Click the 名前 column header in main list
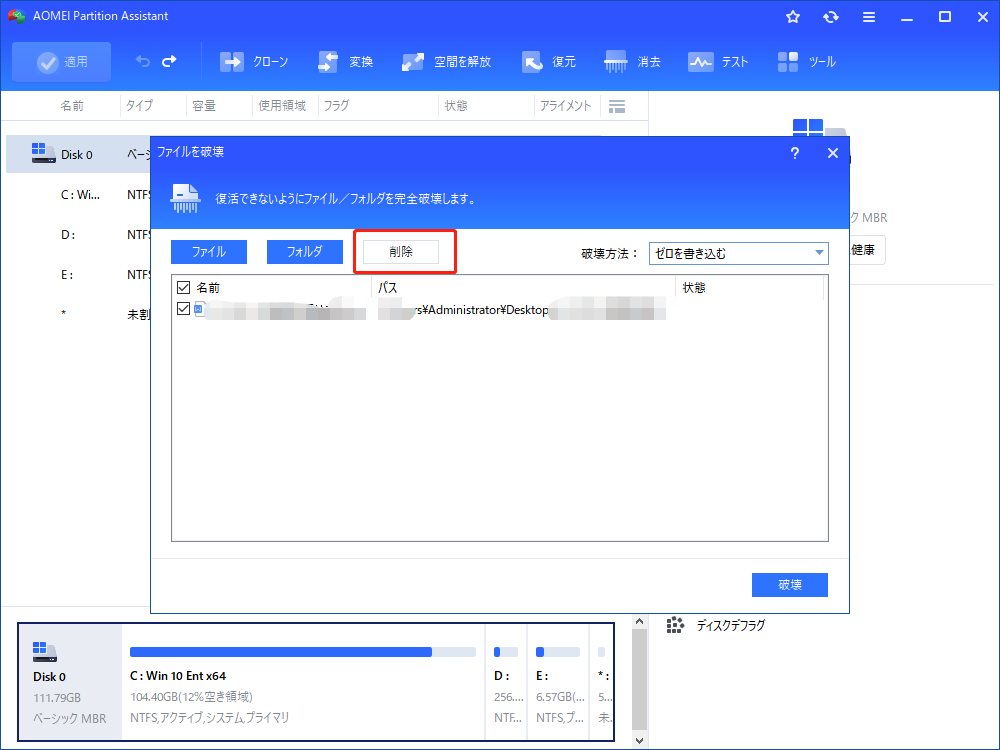 (72, 106)
